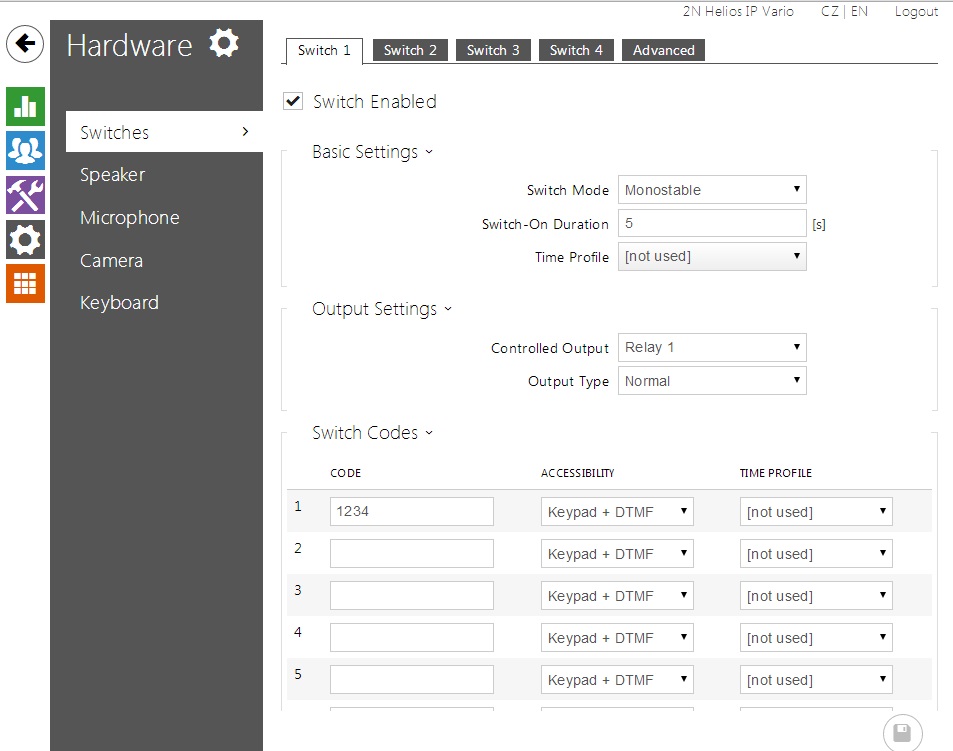Click the back arrow icon
The image size is (953, 751).
point(25,44)
